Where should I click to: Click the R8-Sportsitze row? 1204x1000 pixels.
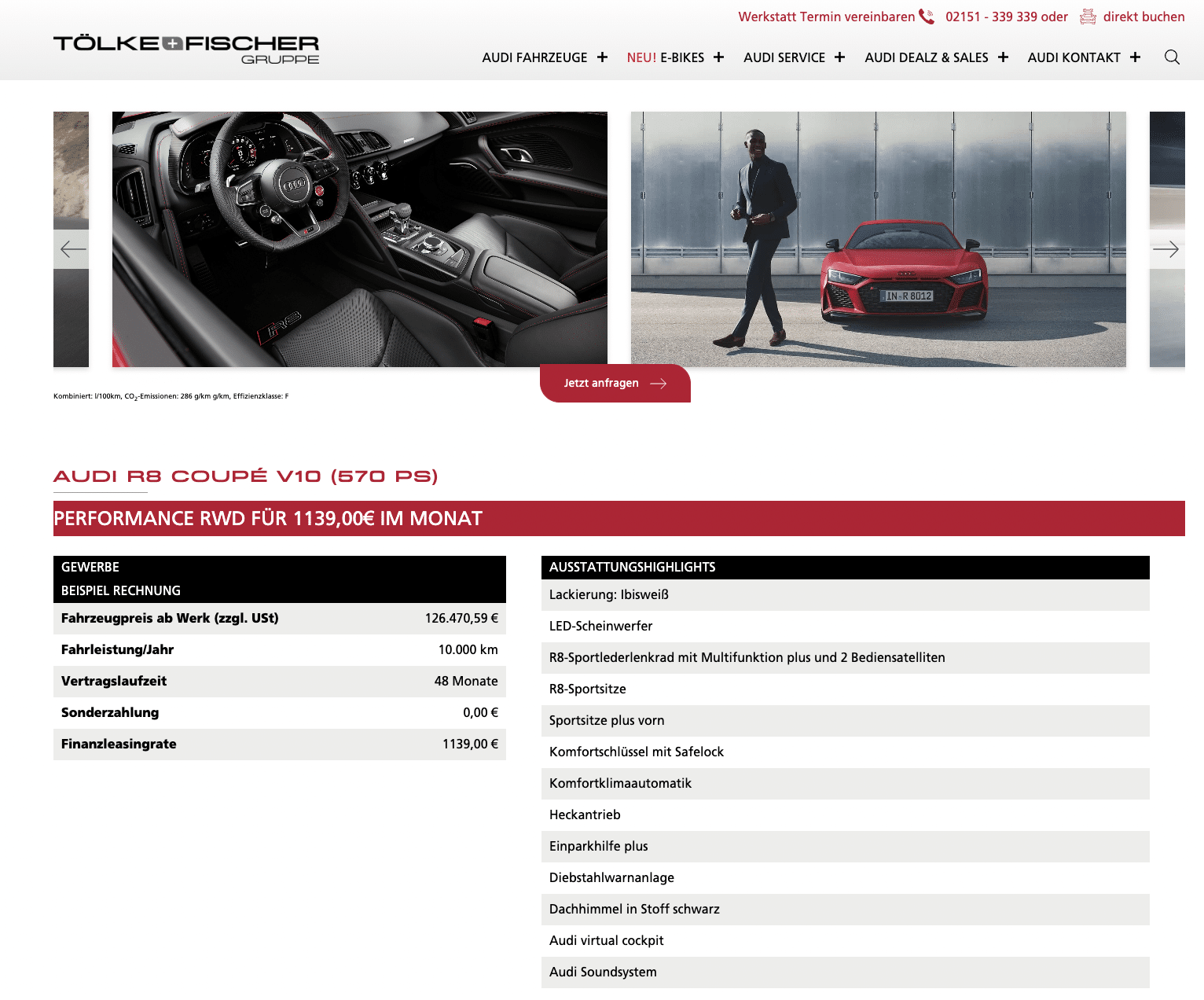(x=846, y=689)
